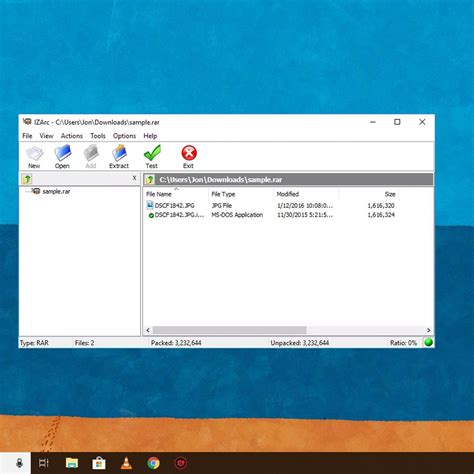Open the View menu

click(x=46, y=136)
